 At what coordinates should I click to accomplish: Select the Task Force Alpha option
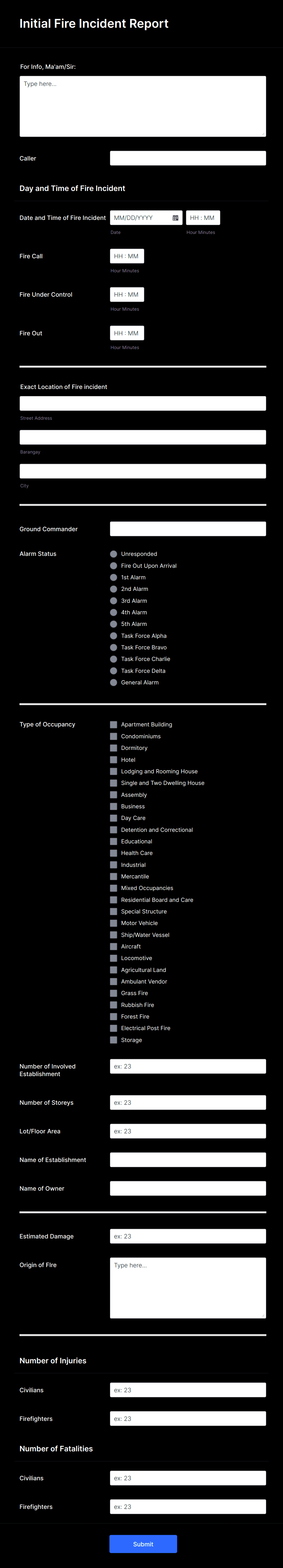(x=113, y=635)
